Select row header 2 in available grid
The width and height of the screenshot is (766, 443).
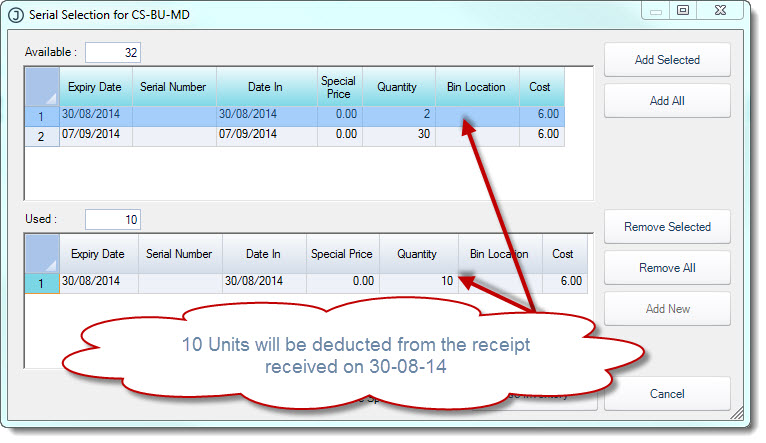pyautogui.click(x=42, y=136)
